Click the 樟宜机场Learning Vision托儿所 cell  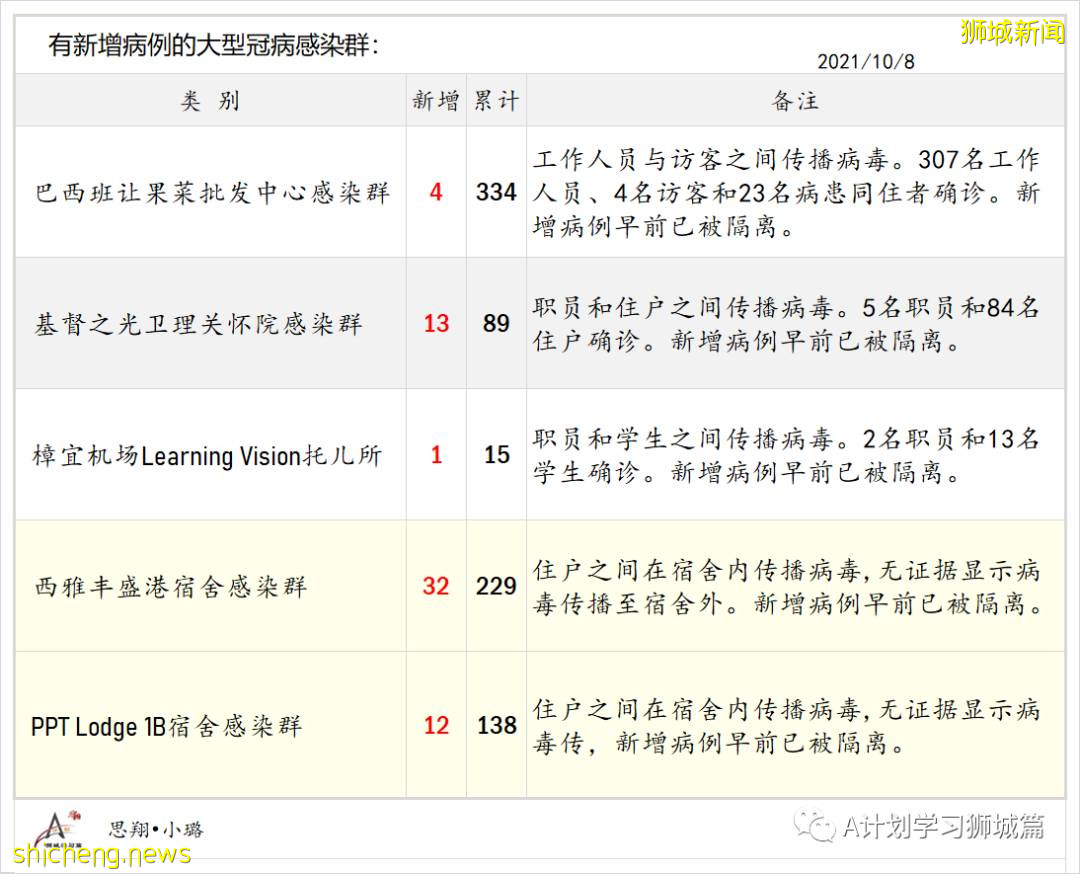click(207, 456)
